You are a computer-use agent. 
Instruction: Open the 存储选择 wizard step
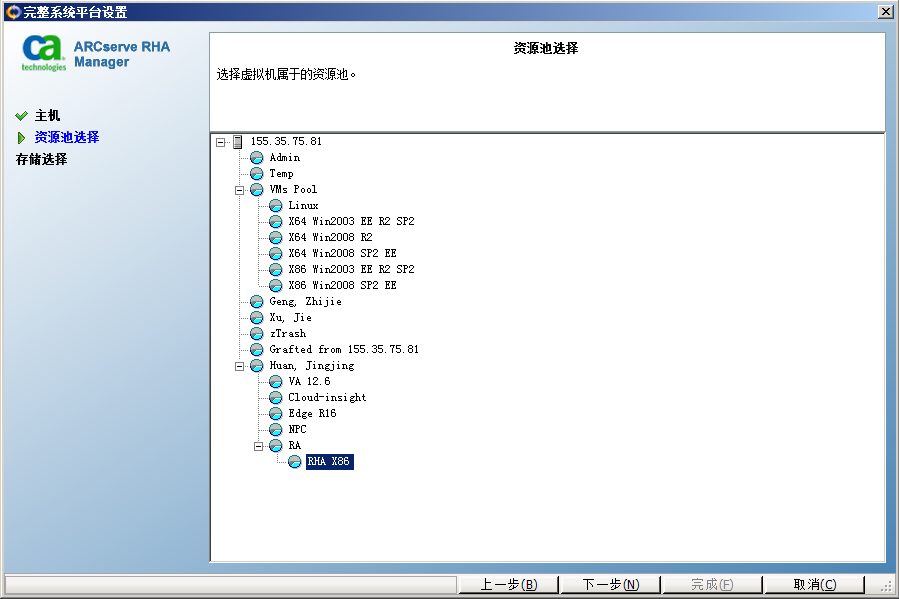41,159
